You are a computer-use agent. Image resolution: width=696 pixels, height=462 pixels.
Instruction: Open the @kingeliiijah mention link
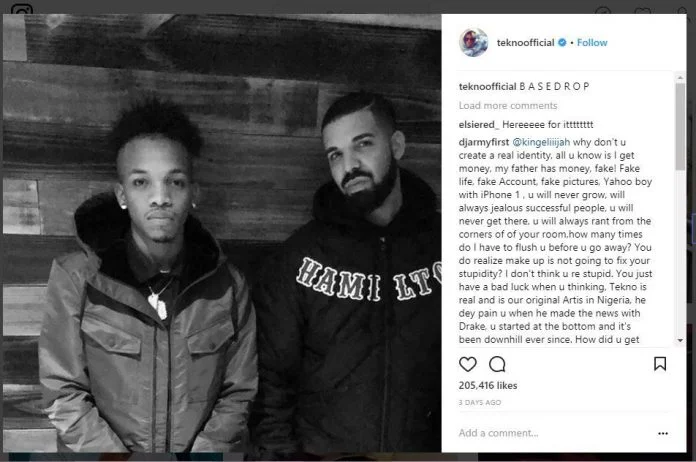point(541,142)
